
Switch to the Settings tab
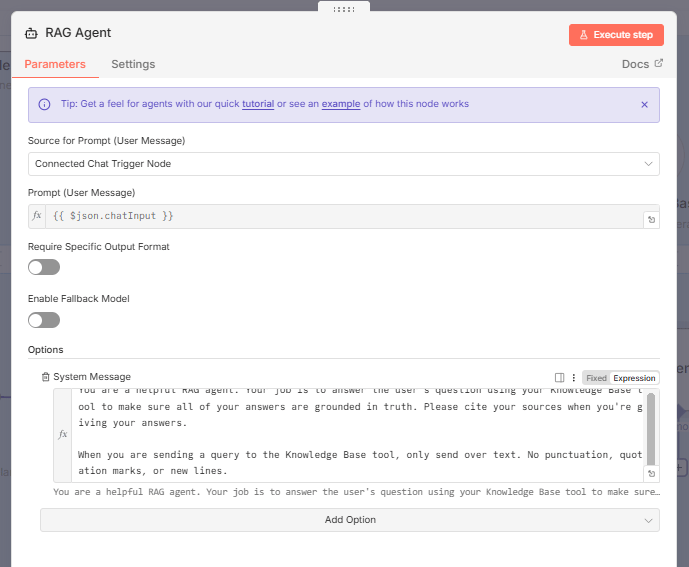pos(133,64)
